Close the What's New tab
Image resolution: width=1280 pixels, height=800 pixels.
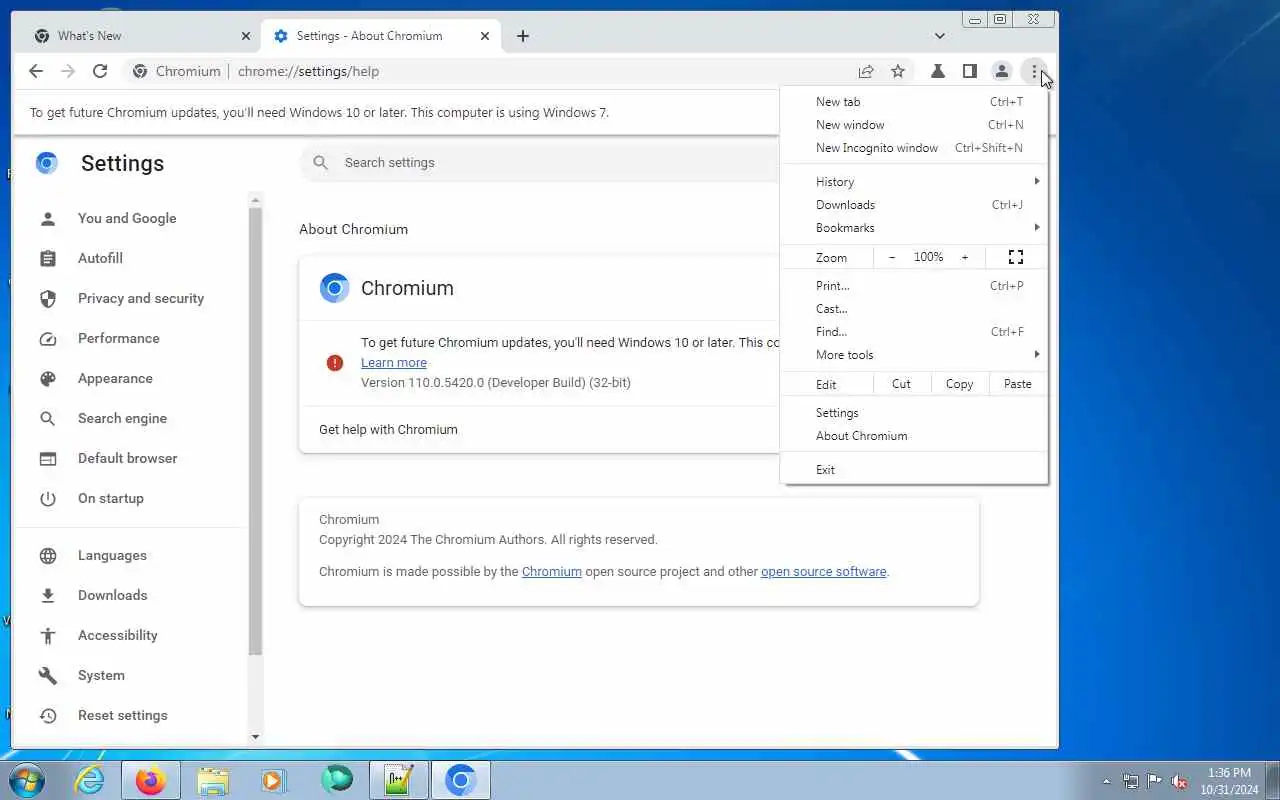[246, 36]
